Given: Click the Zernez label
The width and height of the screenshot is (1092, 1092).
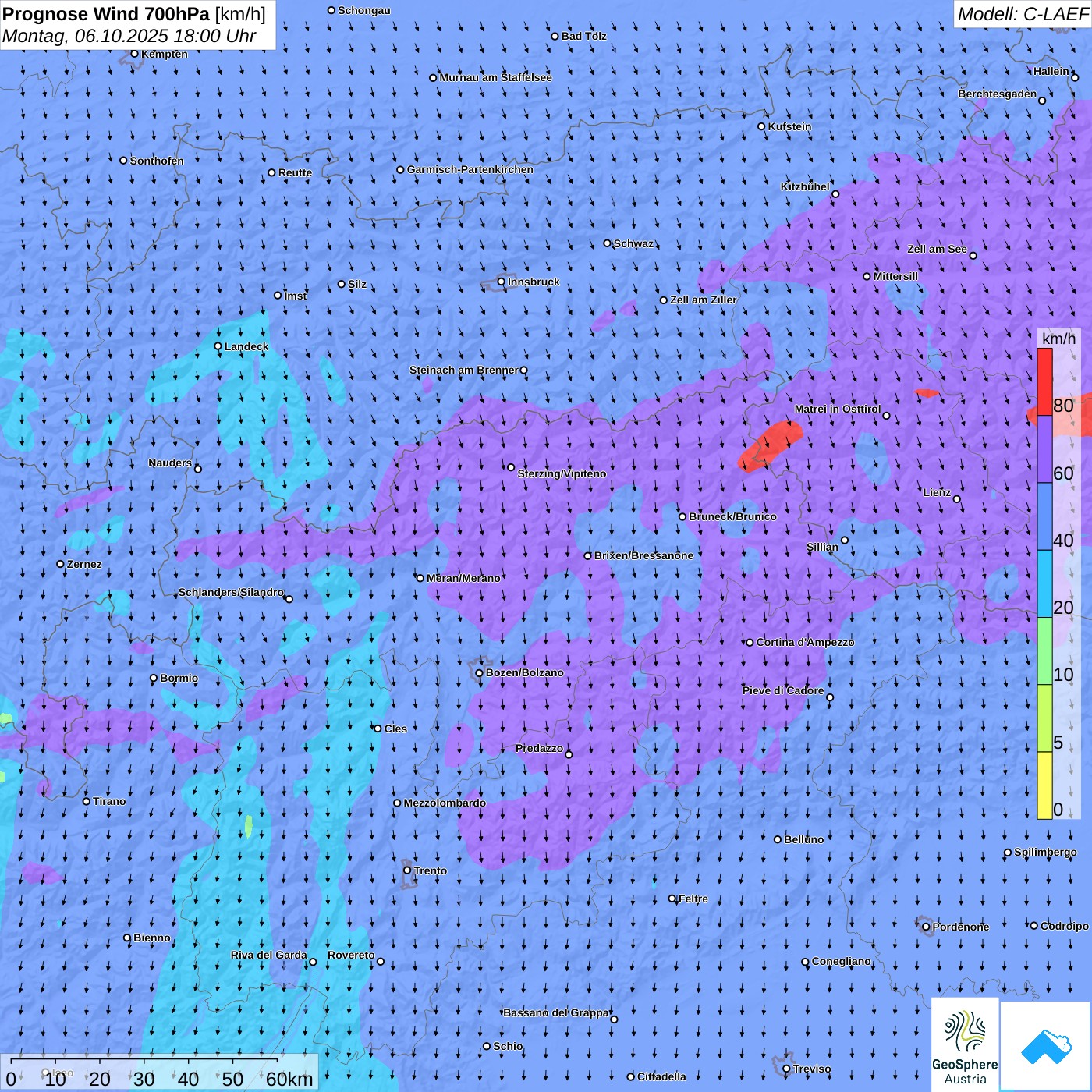Looking at the screenshot, I should point(84,564).
